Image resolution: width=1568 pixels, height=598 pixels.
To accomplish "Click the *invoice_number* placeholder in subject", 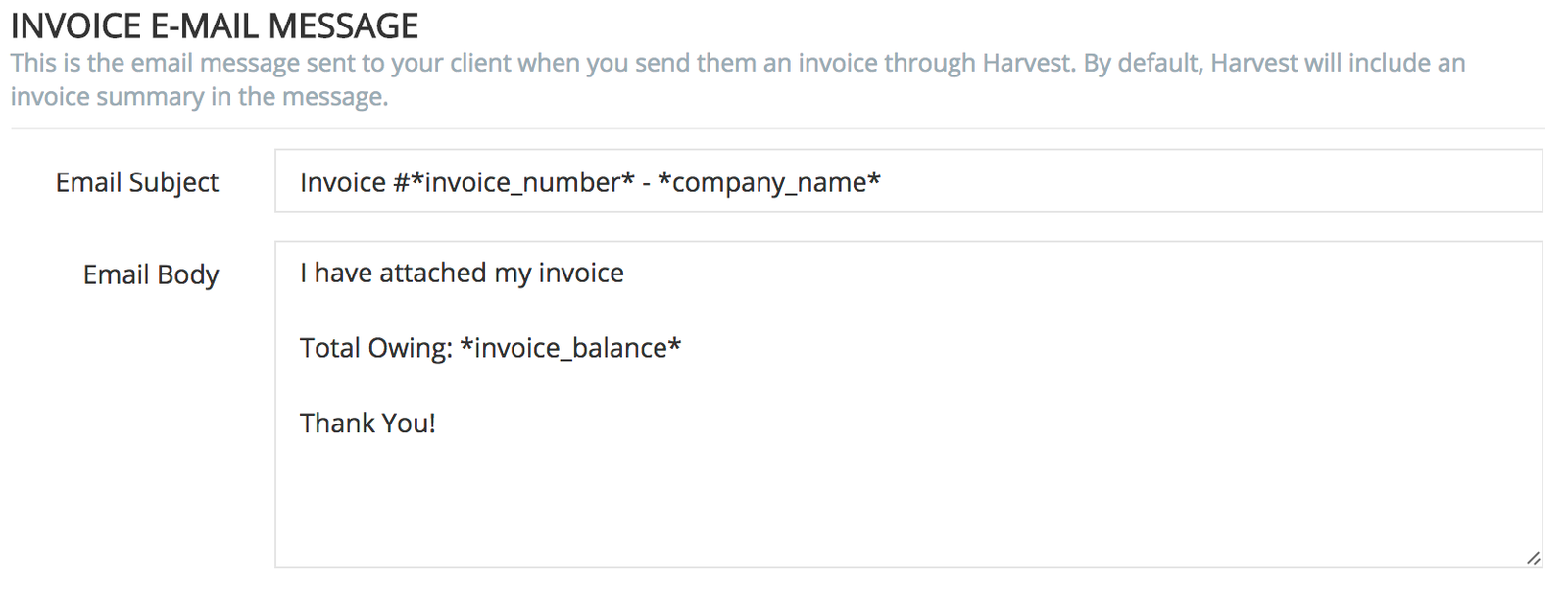I will pyautogui.click(x=522, y=182).
